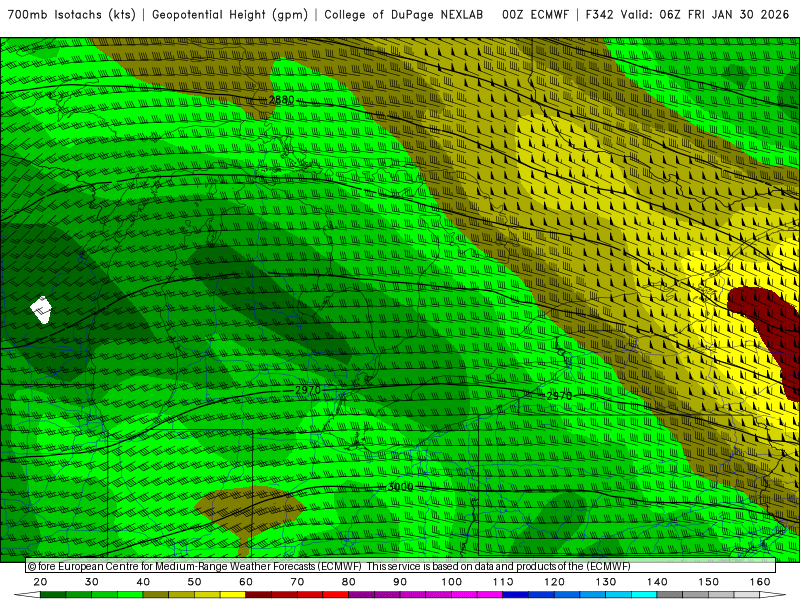Select the dark blue 110-115 kt legend swatch

[516, 595]
